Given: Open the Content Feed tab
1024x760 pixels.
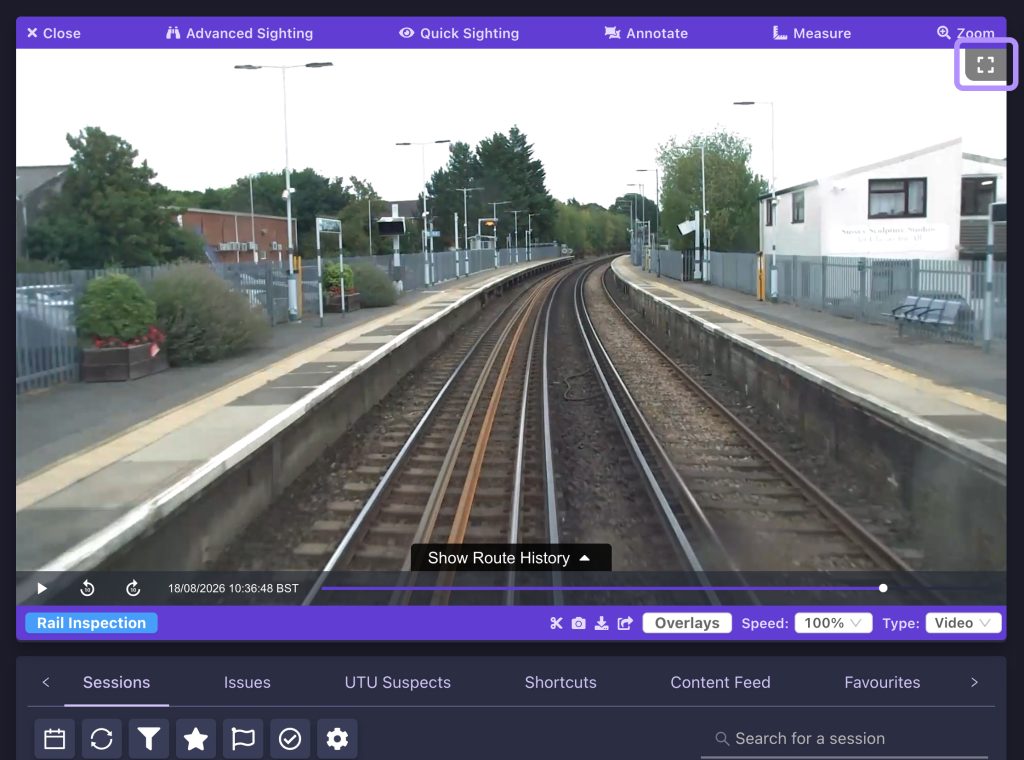Looking at the screenshot, I should coord(720,682).
